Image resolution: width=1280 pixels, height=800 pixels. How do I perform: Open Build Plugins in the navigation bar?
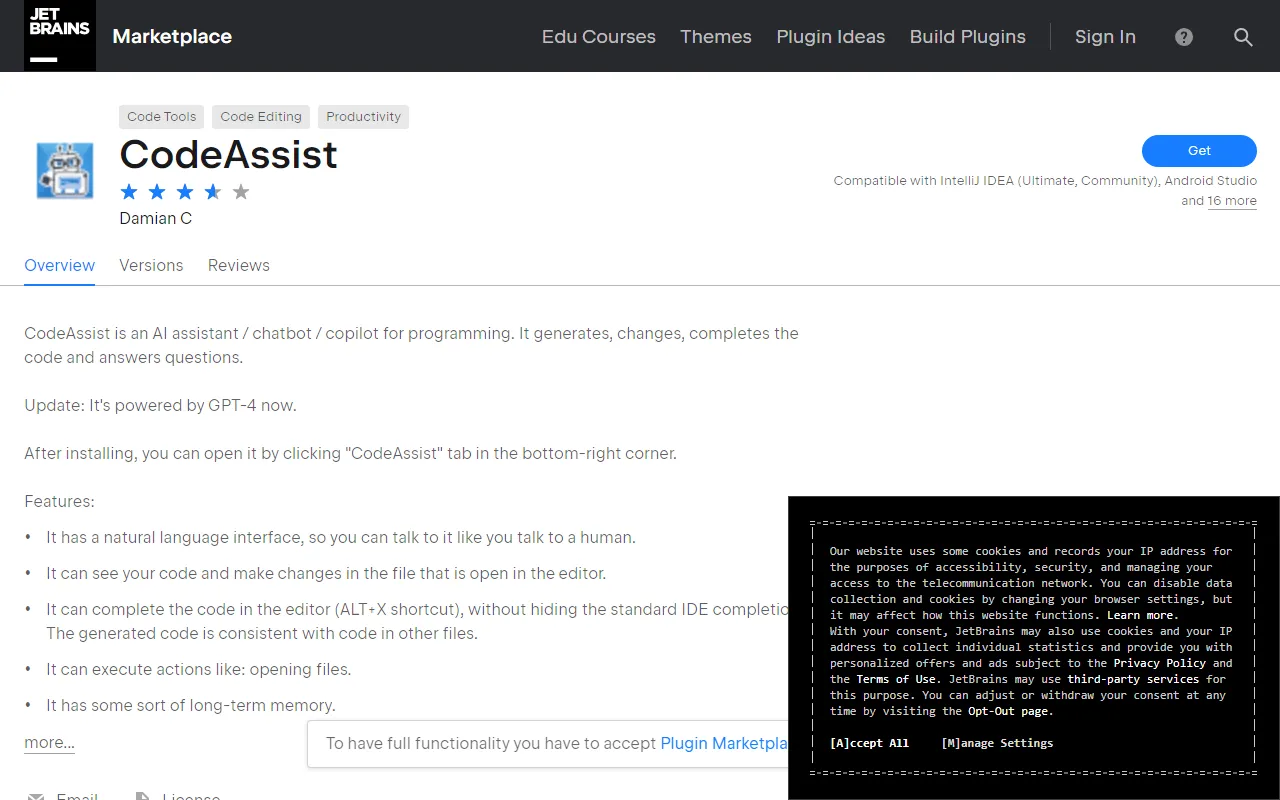967,37
